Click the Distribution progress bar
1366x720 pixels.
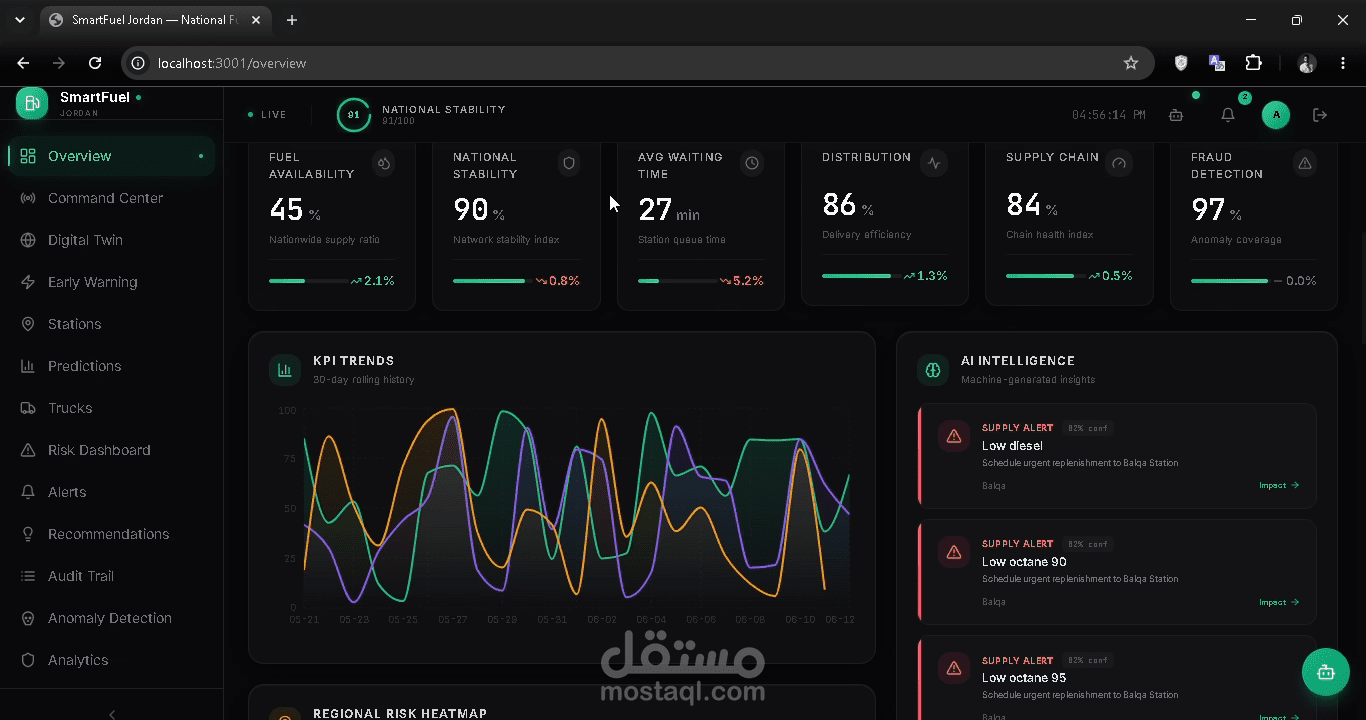(x=860, y=276)
